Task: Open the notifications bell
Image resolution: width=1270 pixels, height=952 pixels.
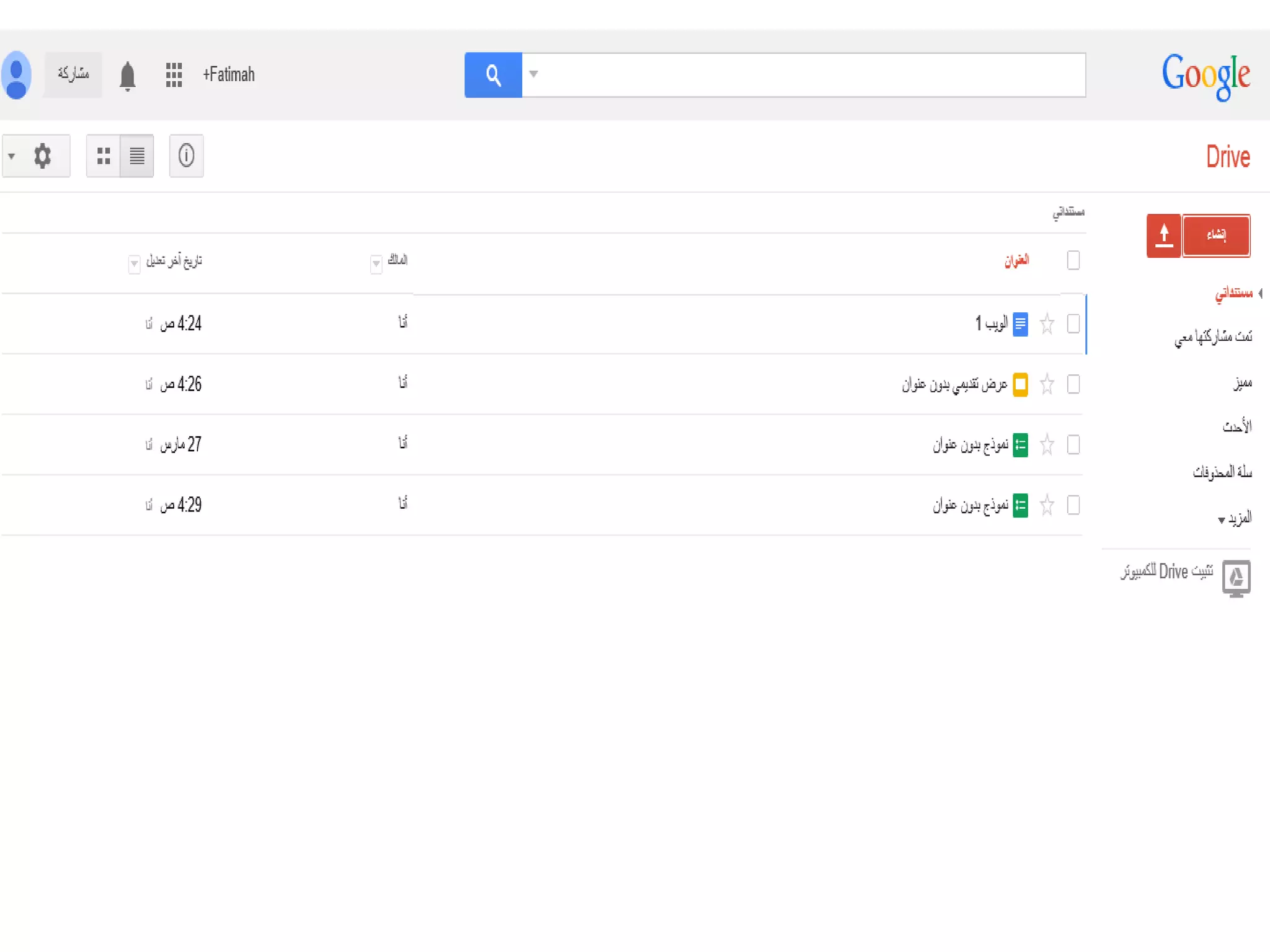Action: pos(128,76)
